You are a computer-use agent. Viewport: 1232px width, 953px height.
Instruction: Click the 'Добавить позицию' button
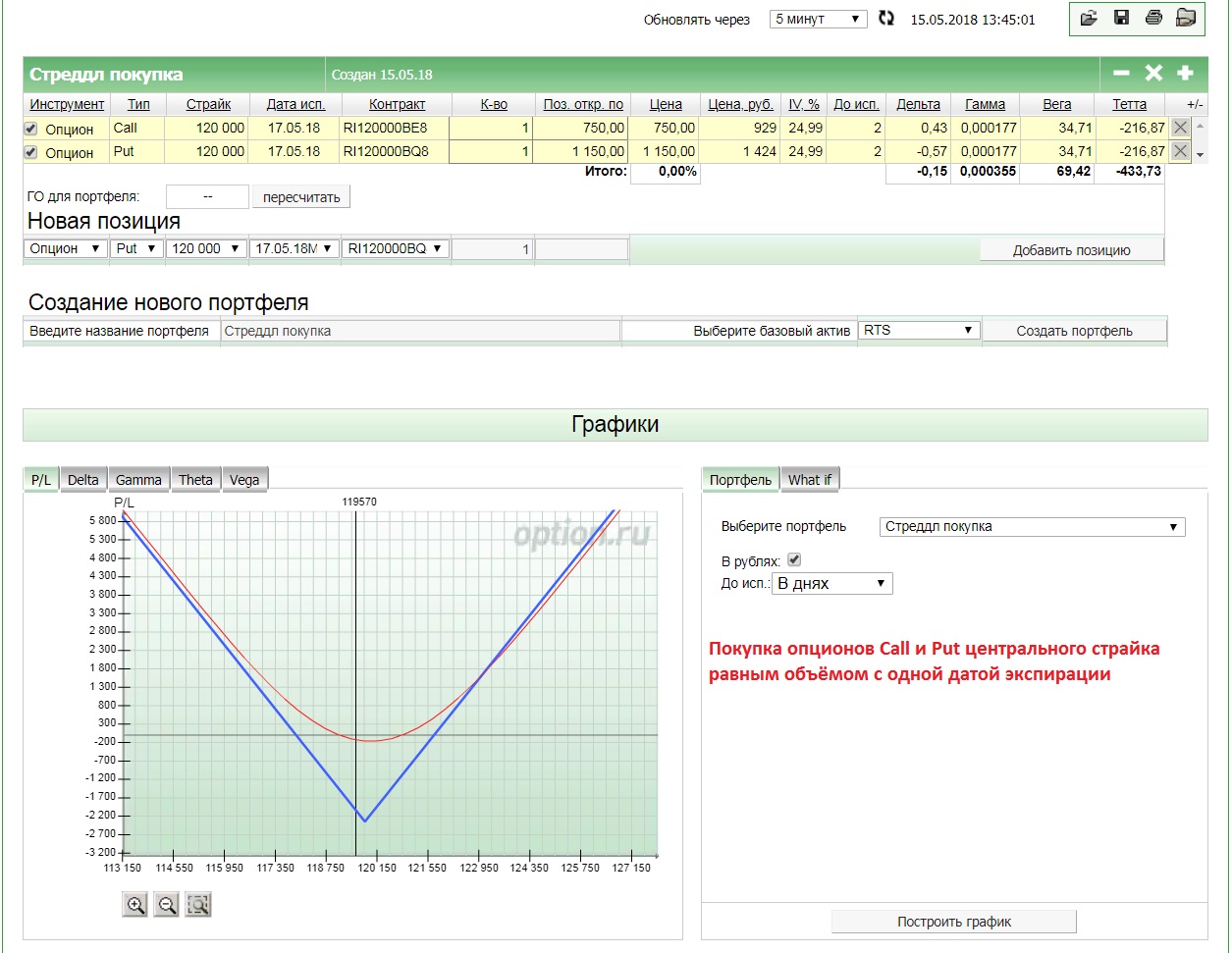click(1071, 250)
